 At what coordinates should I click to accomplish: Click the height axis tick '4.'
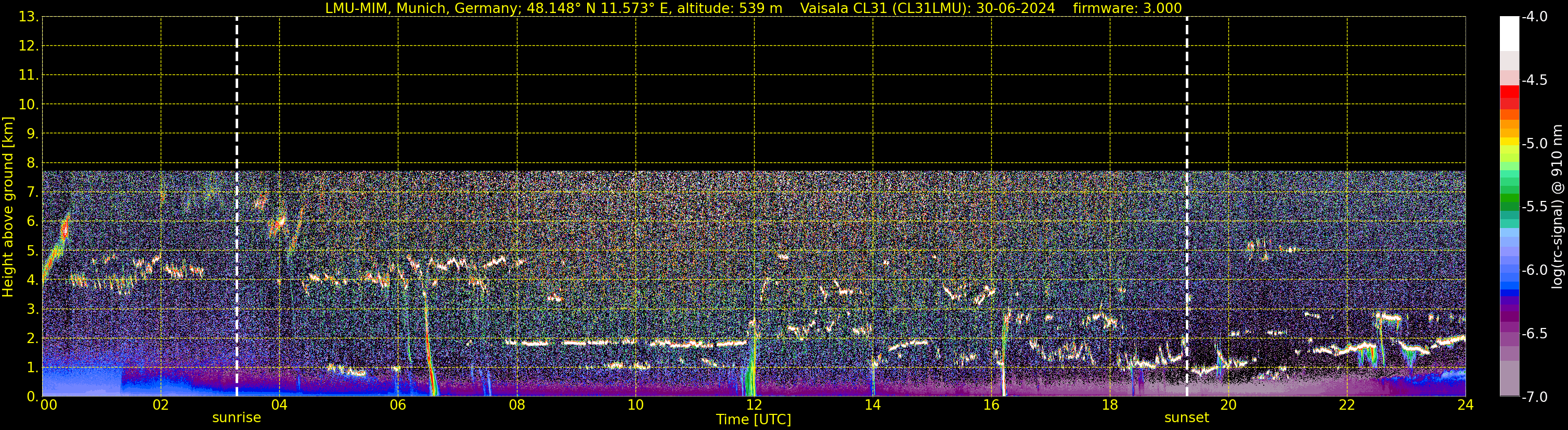tap(32, 280)
